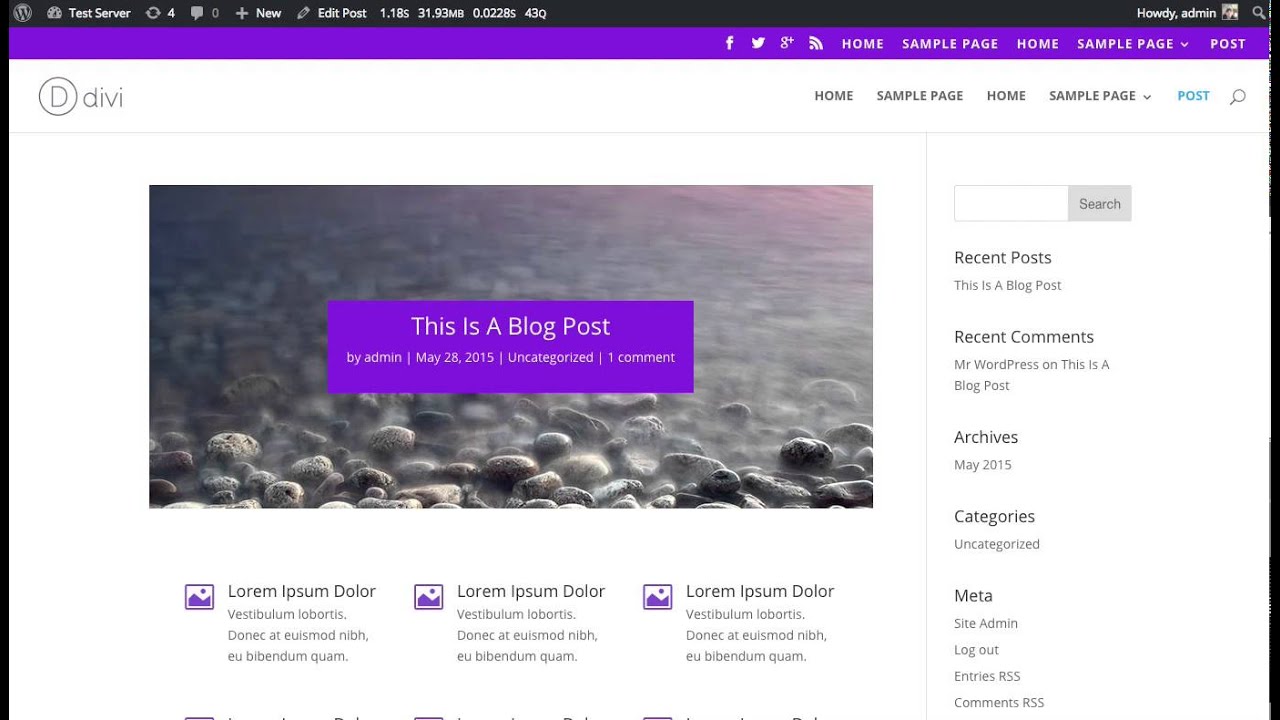Expand SAMPLE PAGE dropdown in main navigation
Viewport: 1280px width, 720px height.
1100,96
